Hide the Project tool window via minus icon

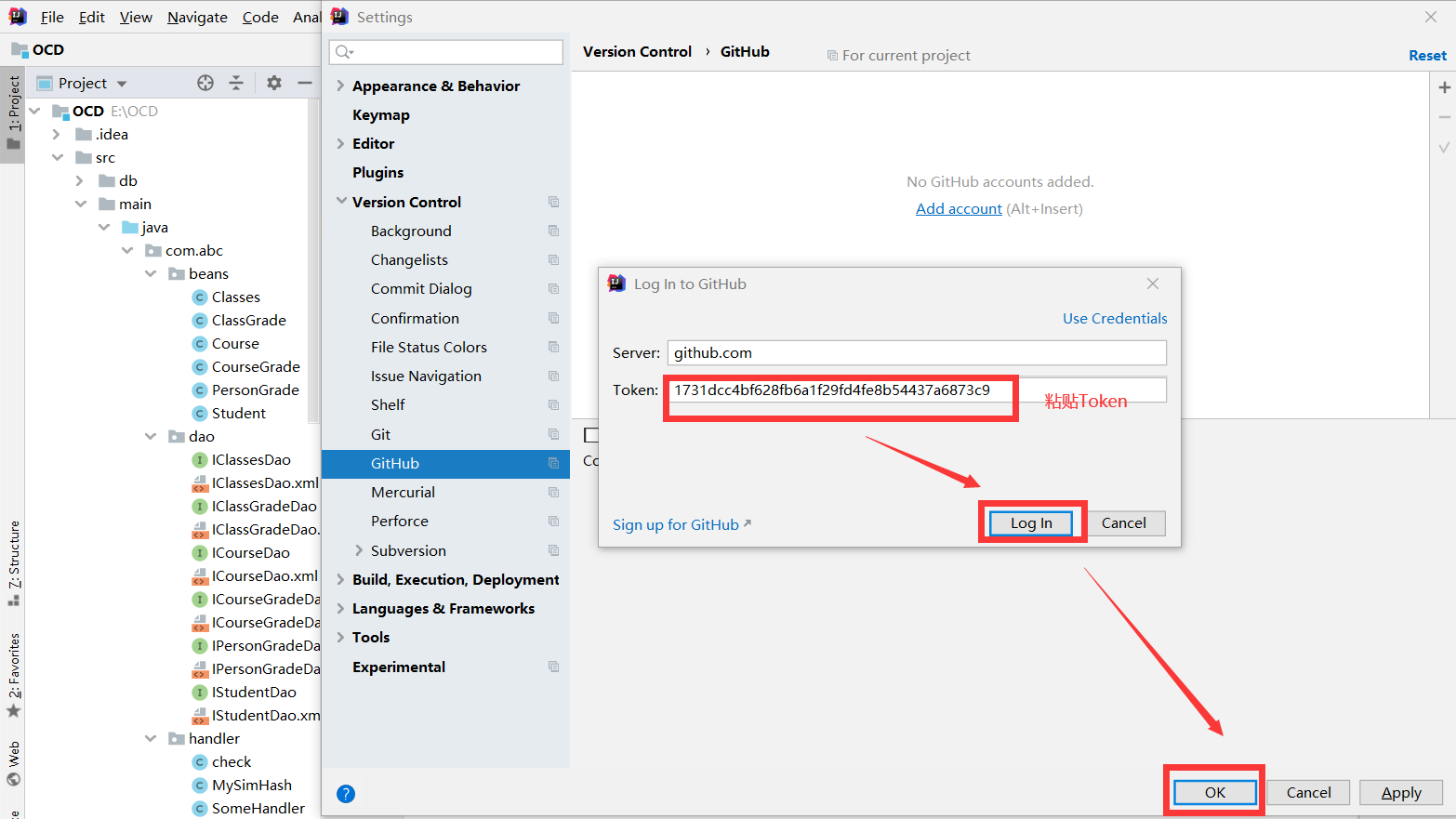point(304,83)
